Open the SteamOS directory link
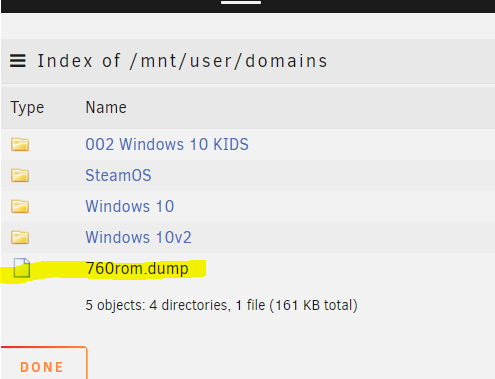The image size is (495, 379). point(118,175)
